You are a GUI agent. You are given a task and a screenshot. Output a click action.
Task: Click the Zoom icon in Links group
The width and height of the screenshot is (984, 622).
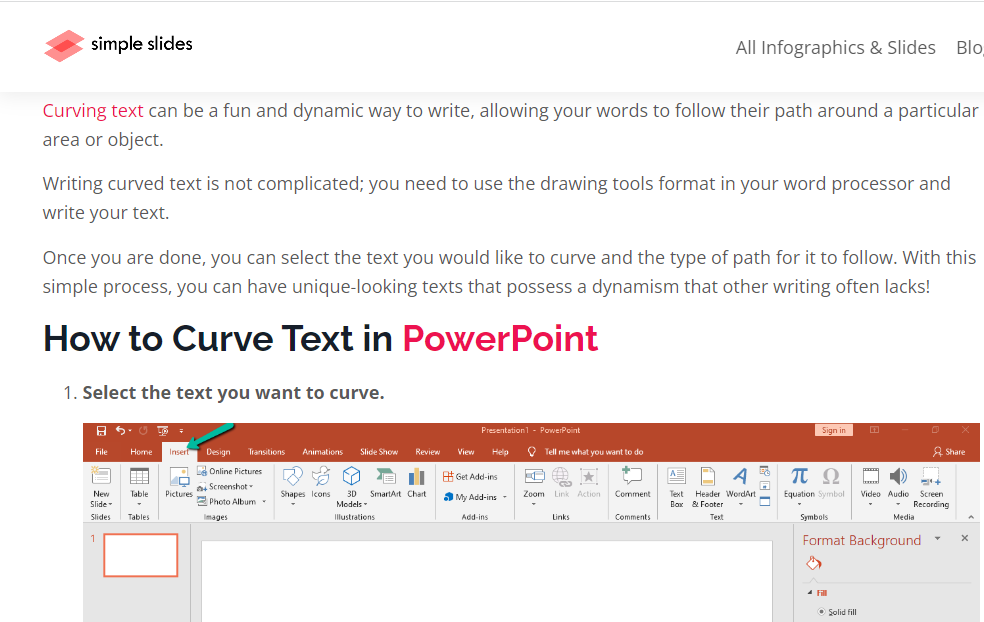(534, 476)
